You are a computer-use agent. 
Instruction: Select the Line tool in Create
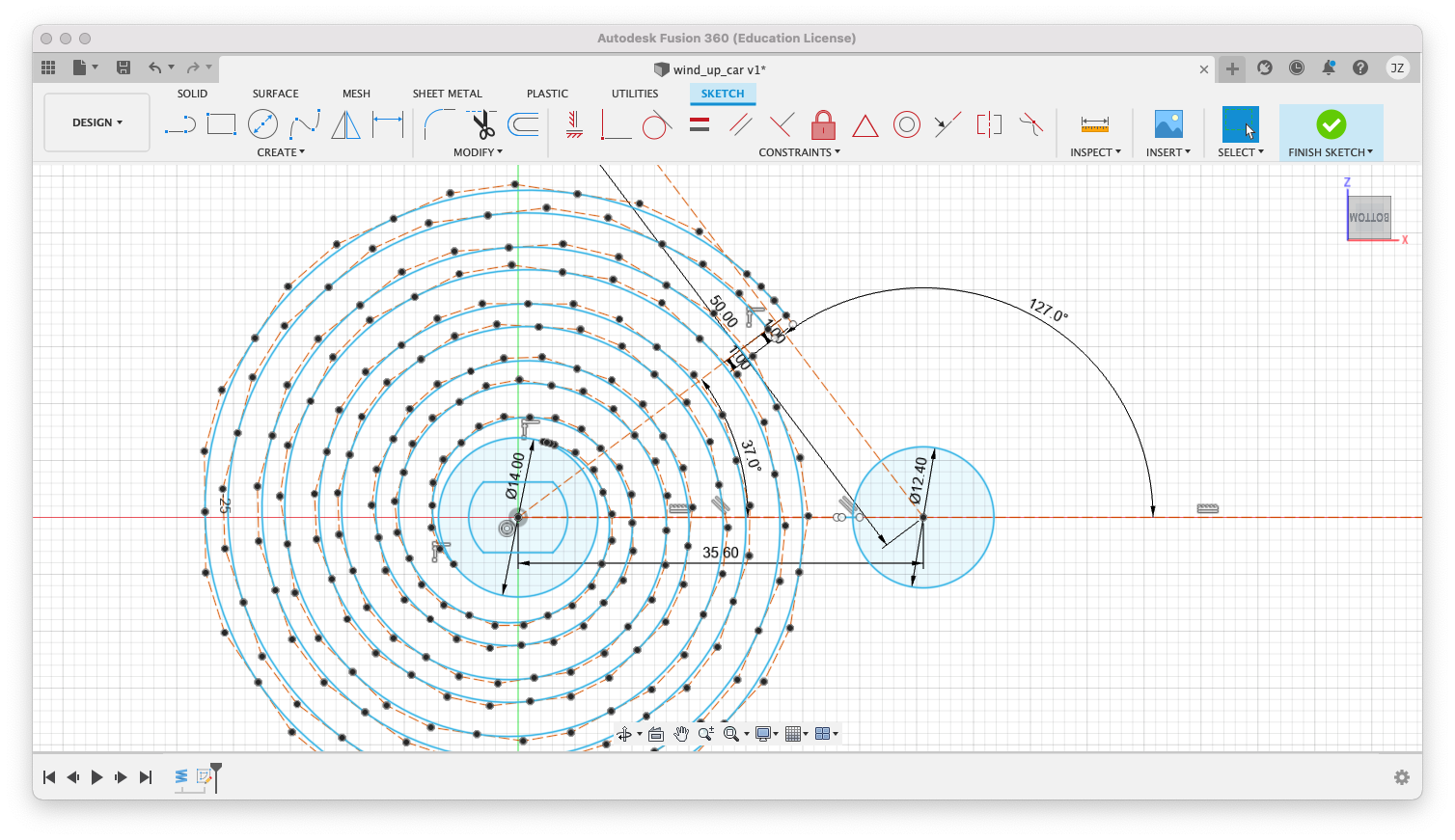click(x=179, y=124)
